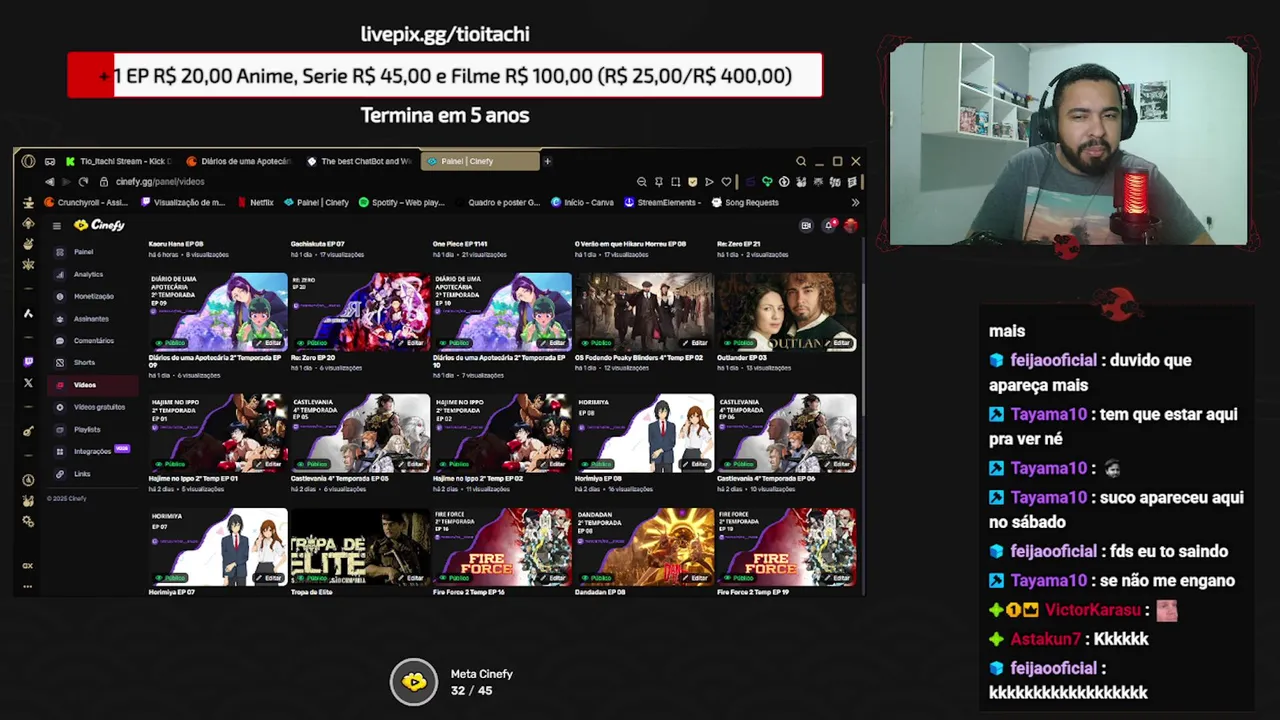Edit Hajime no Ippo 2° Temp EP 01

click(x=269, y=464)
